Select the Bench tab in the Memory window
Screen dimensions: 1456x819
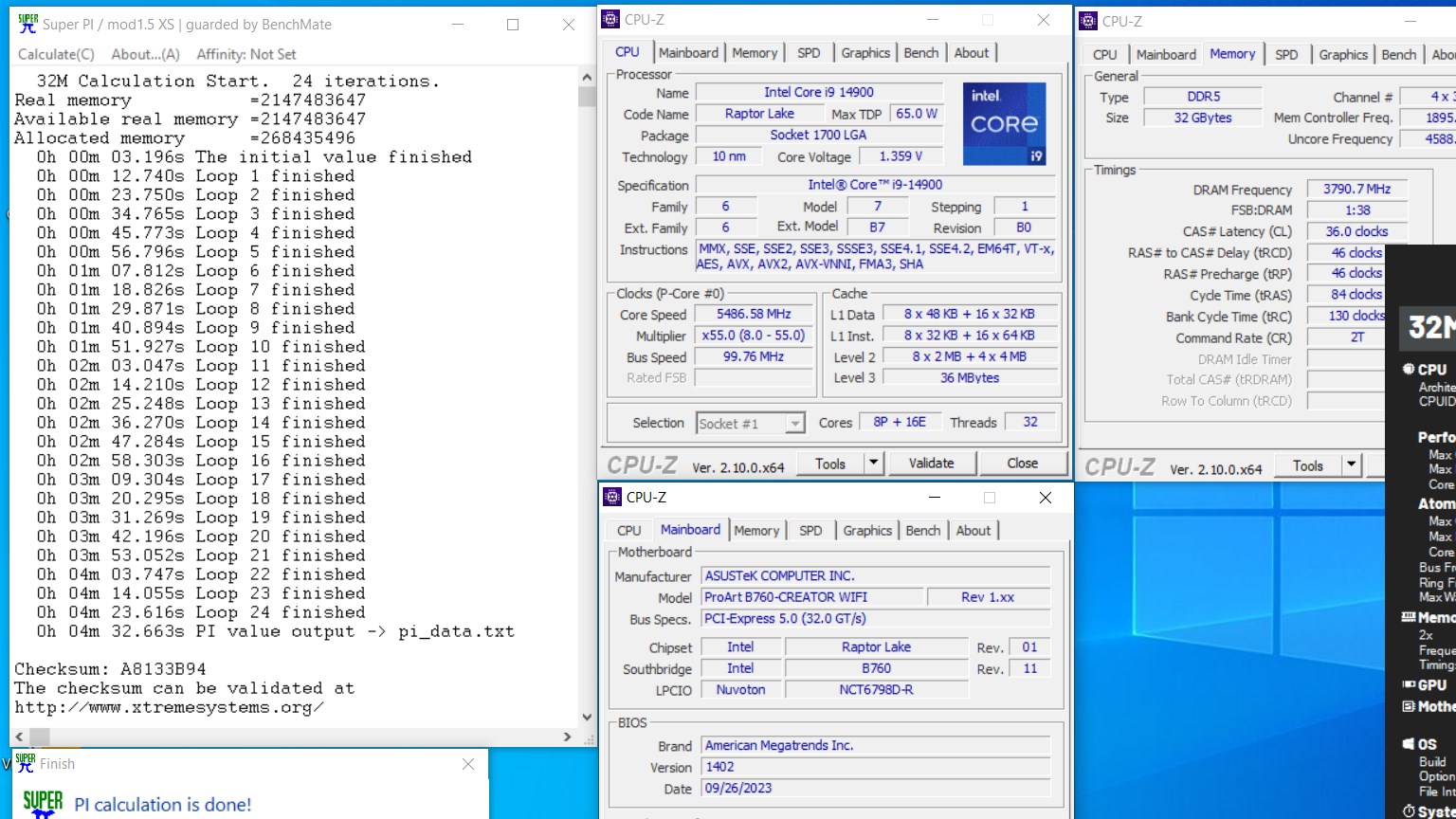click(1399, 55)
